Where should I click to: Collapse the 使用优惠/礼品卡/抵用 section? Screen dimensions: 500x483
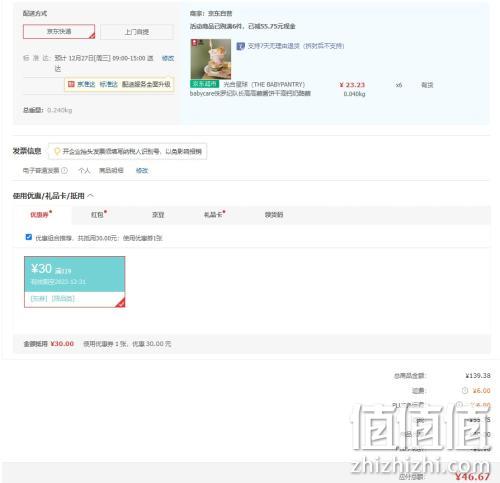pos(91,196)
